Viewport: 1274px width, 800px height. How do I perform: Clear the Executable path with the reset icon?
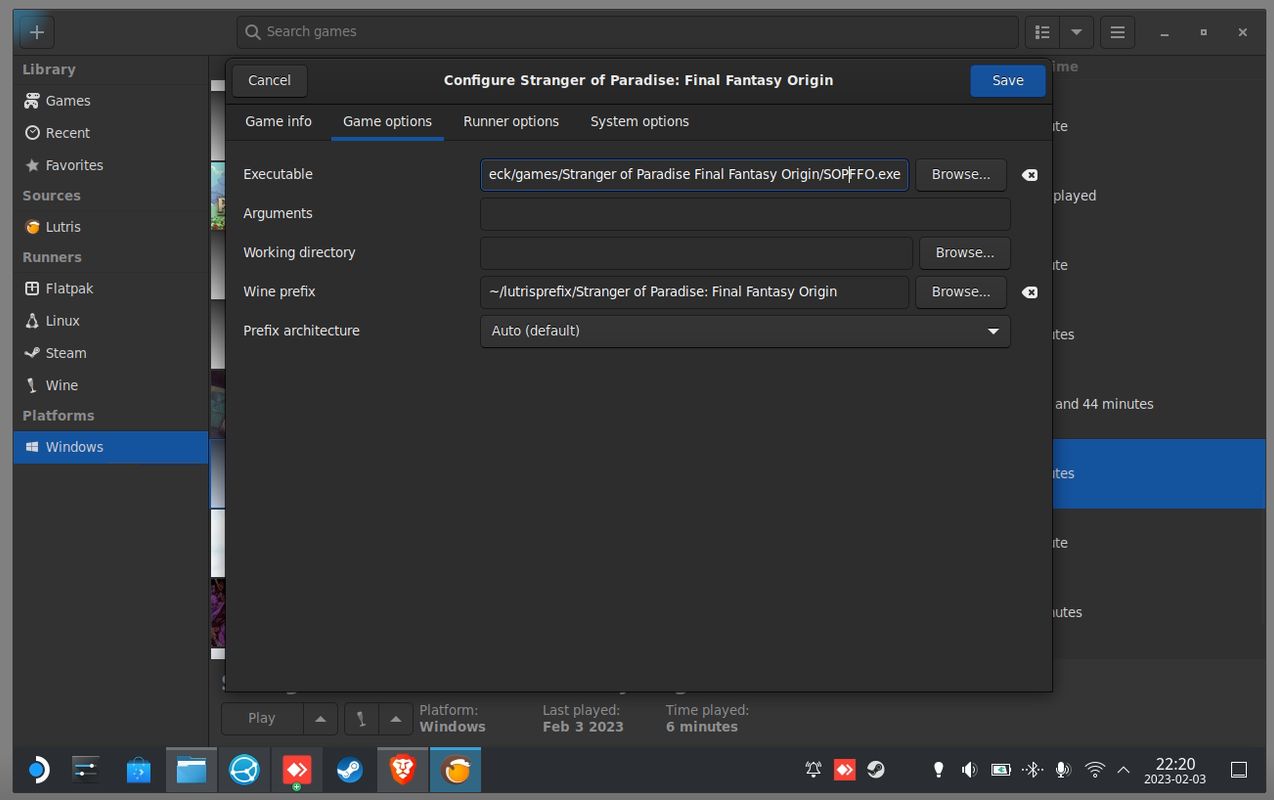[x=1029, y=175]
